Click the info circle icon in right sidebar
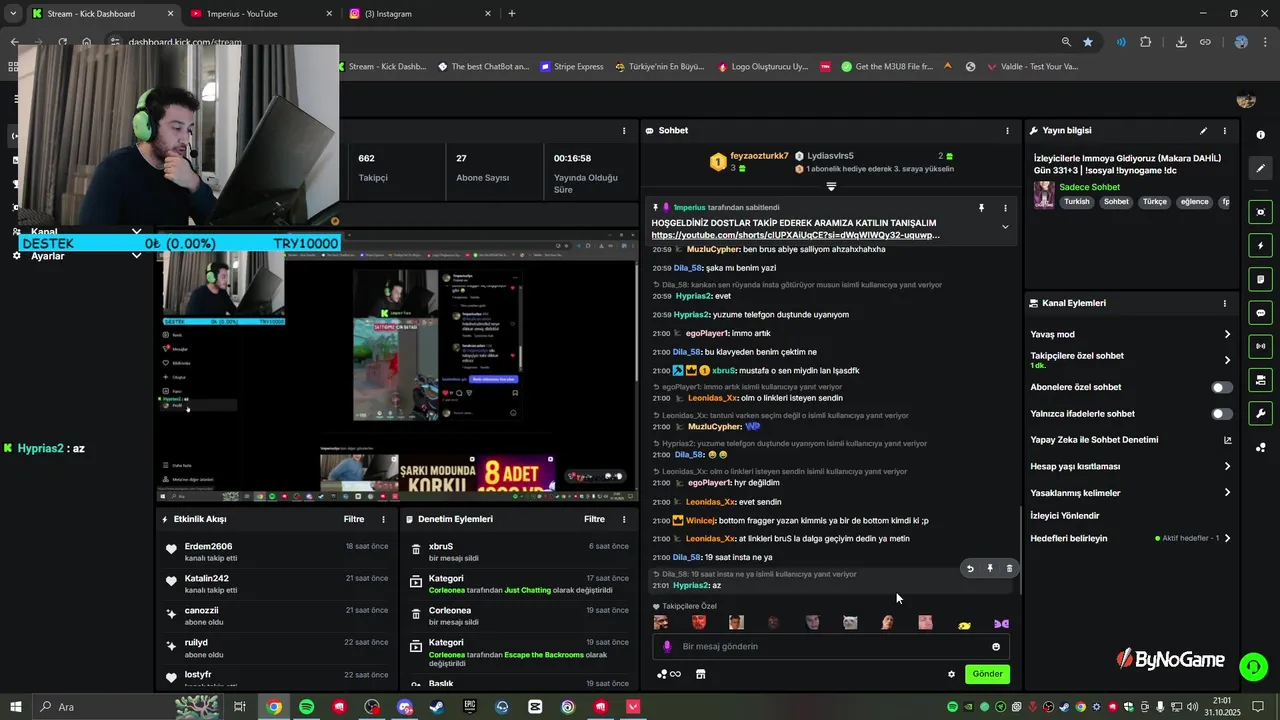 coord(1260,135)
